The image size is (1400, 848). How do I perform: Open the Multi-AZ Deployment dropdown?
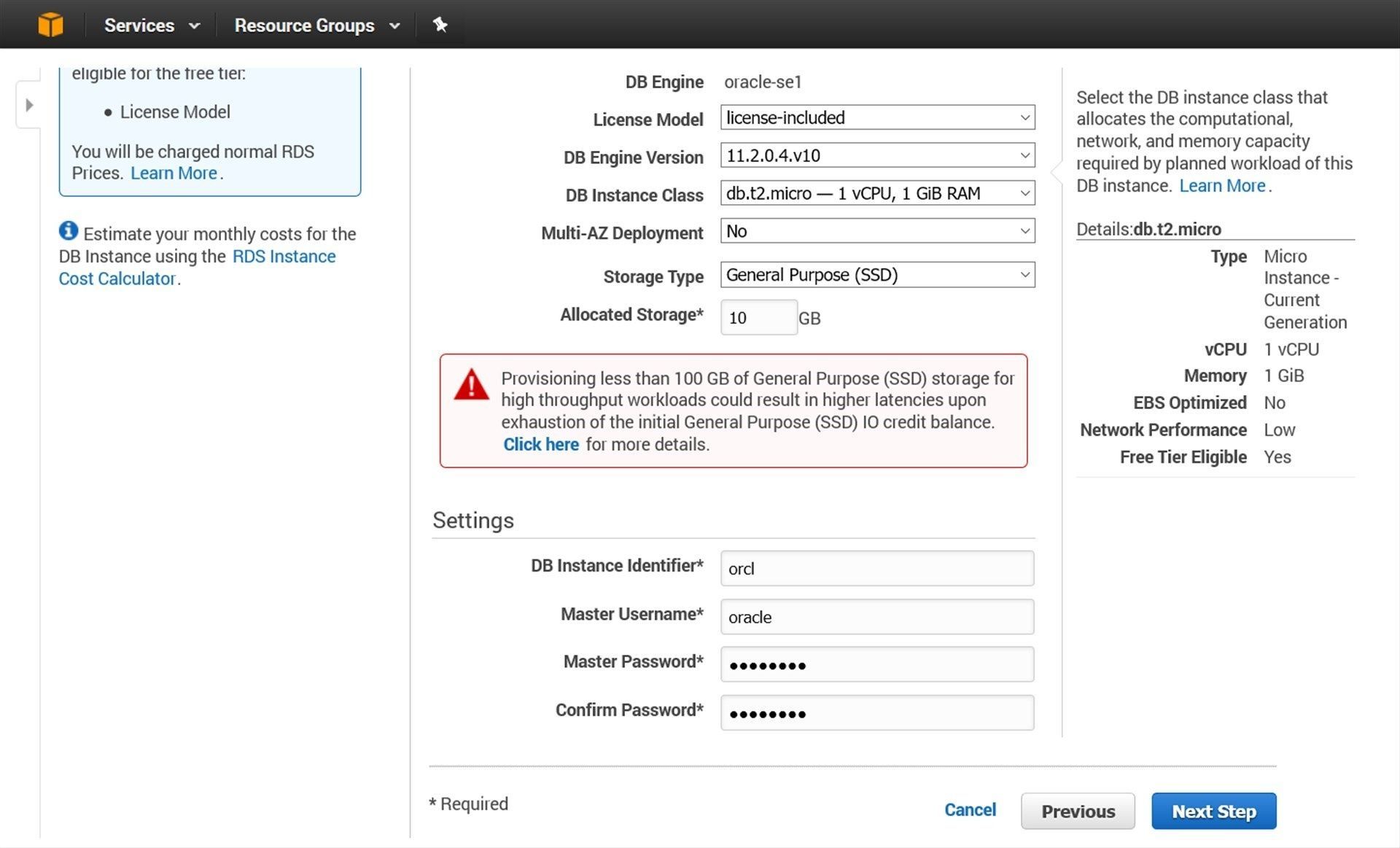pyautogui.click(x=877, y=231)
